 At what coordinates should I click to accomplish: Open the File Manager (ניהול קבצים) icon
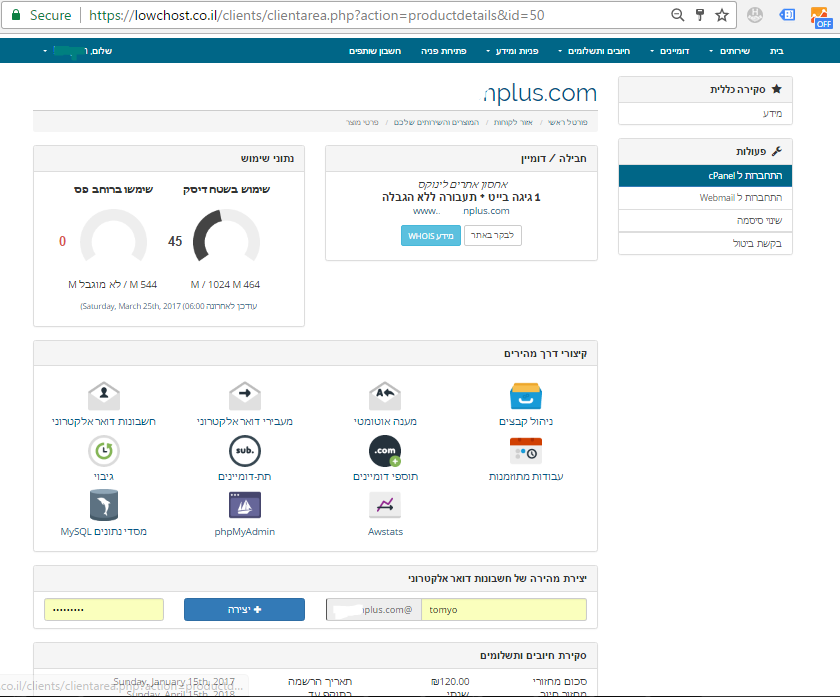525,396
